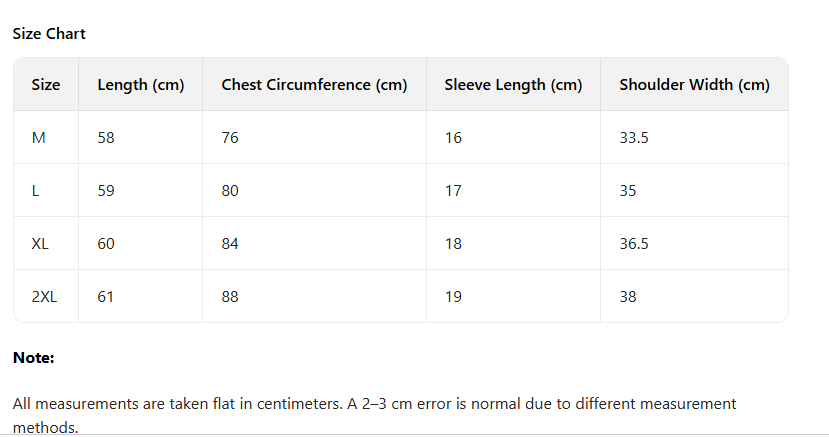Click the Sleeve Length (cm) header

pos(513,85)
